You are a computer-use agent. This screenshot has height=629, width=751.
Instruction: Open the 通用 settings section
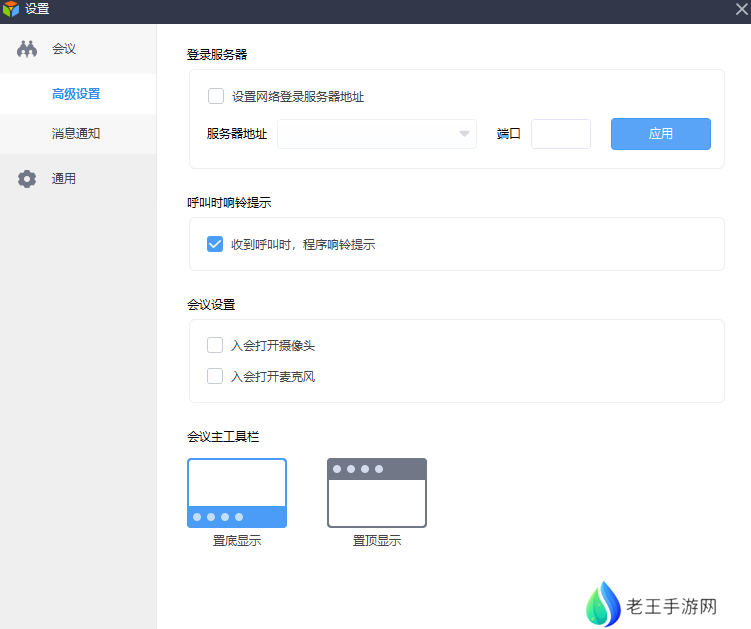coord(78,179)
